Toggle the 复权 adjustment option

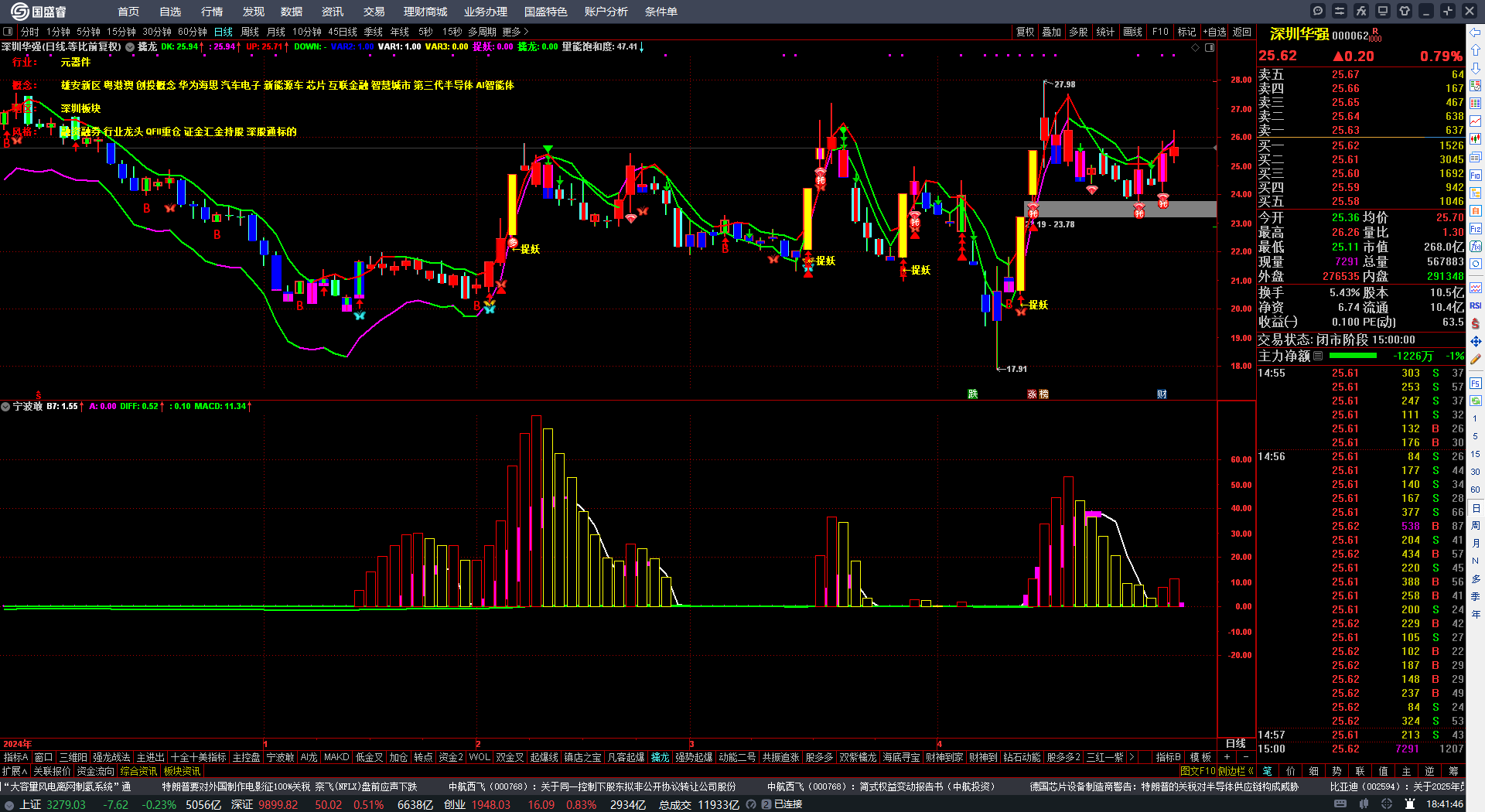1025,32
